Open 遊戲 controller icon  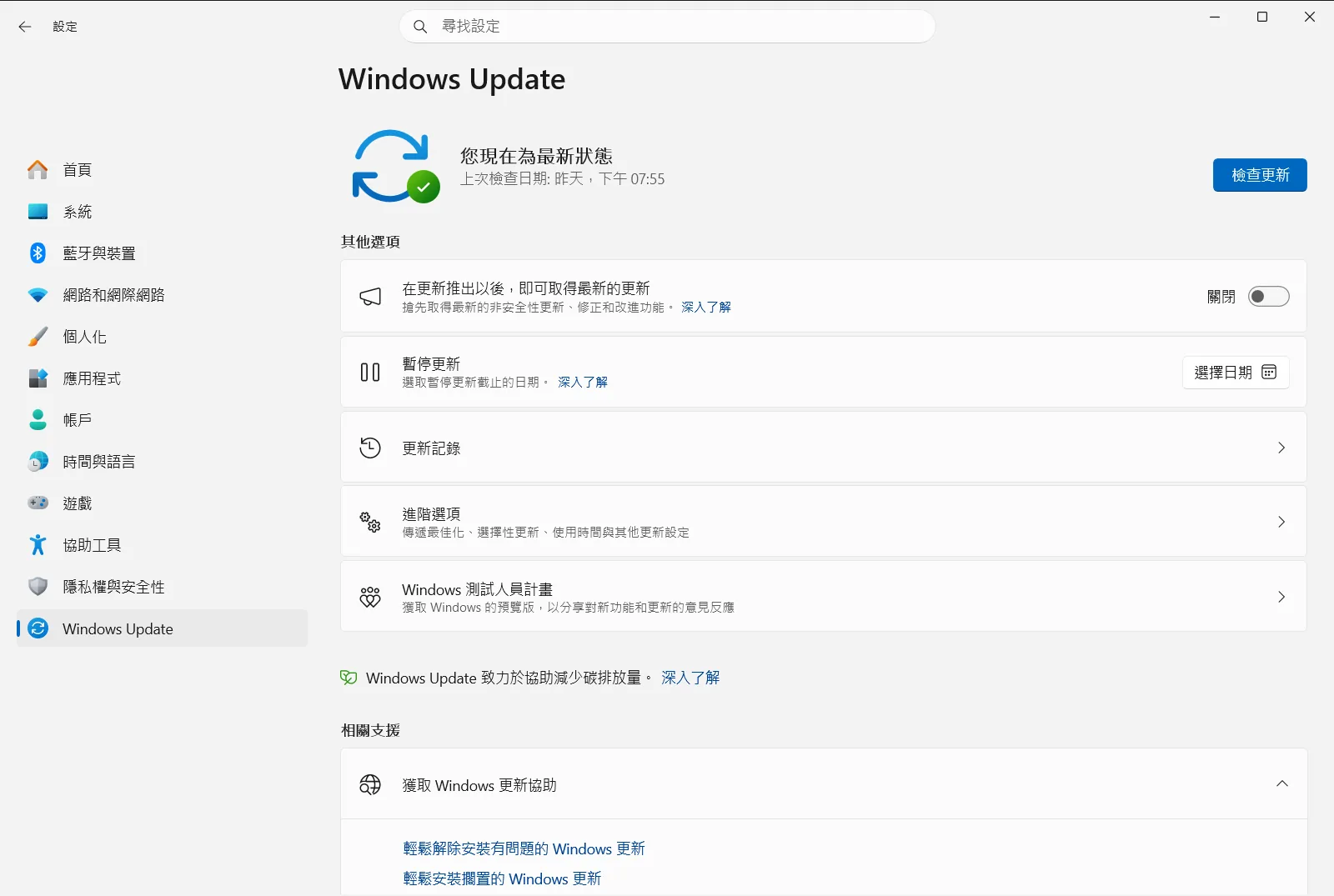coord(38,503)
